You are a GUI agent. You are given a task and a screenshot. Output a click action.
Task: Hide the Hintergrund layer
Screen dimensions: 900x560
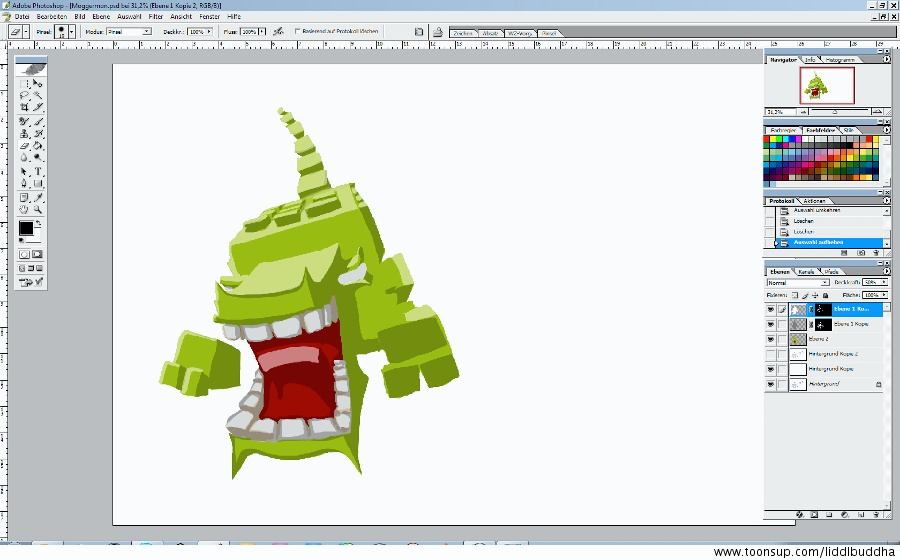point(770,384)
